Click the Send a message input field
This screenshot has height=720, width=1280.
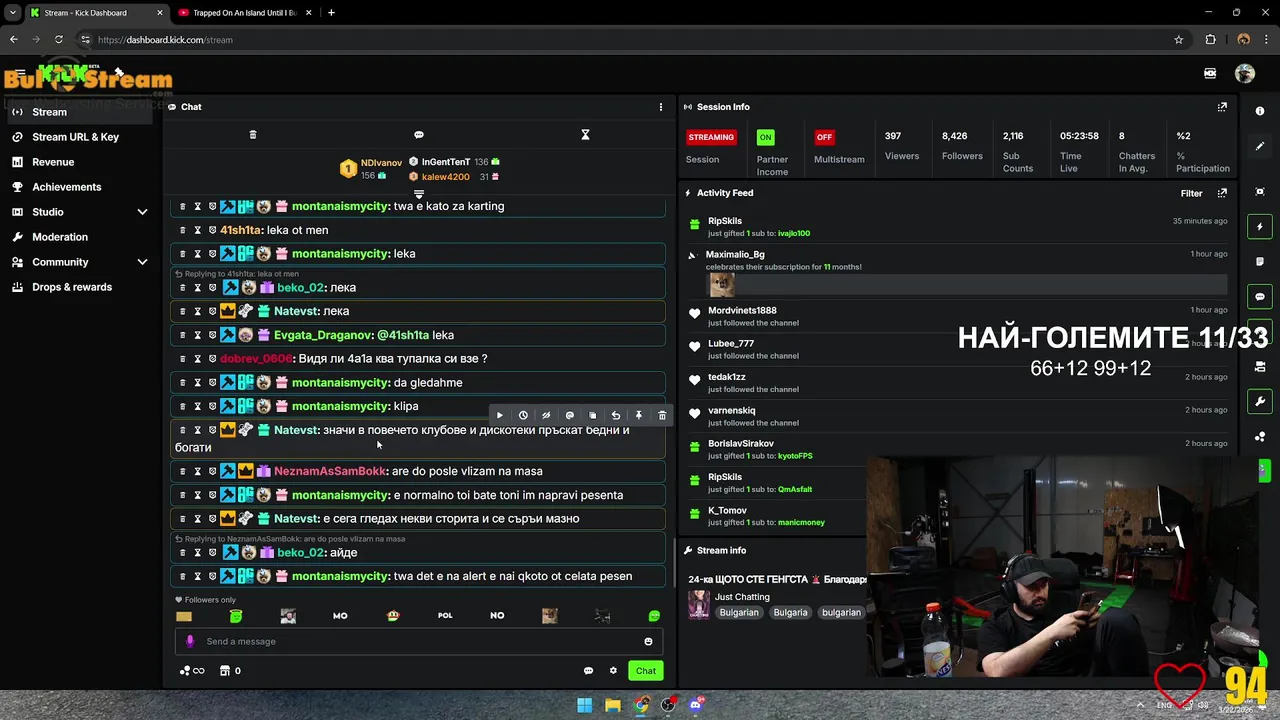click(x=418, y=641)
